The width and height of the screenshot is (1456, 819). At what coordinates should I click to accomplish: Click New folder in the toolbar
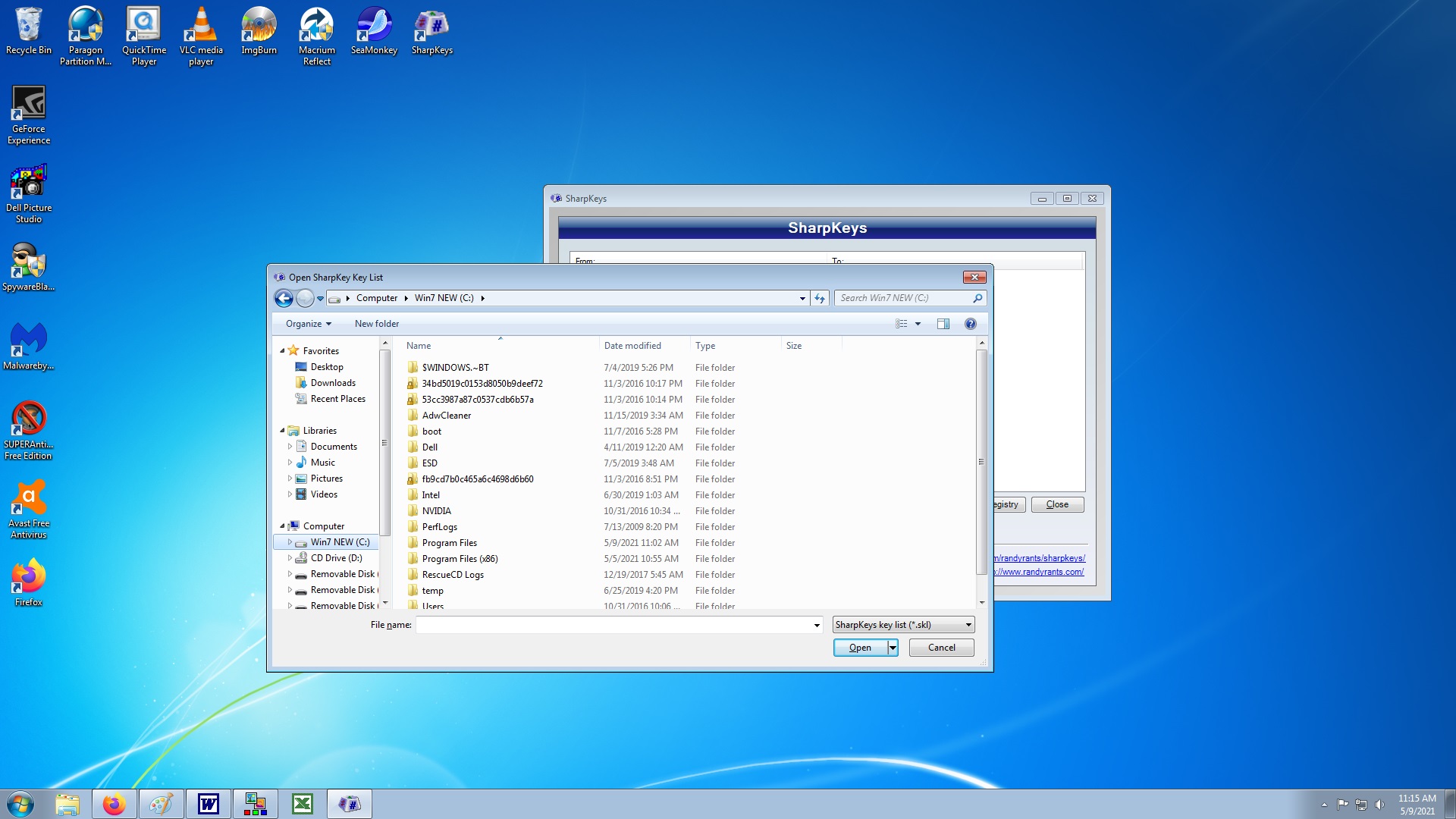pyautogui.click(x=376, y=324)
